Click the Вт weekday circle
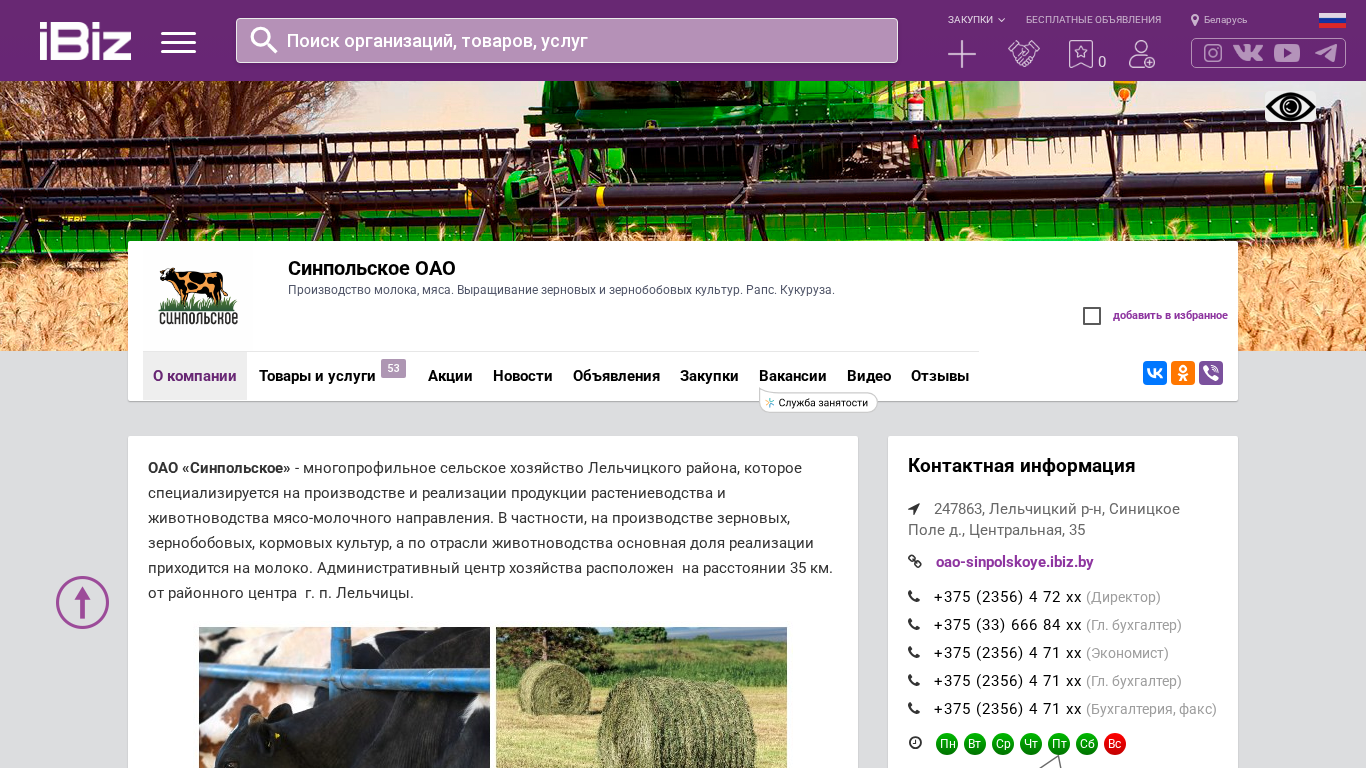 click(x=975, y=744)
